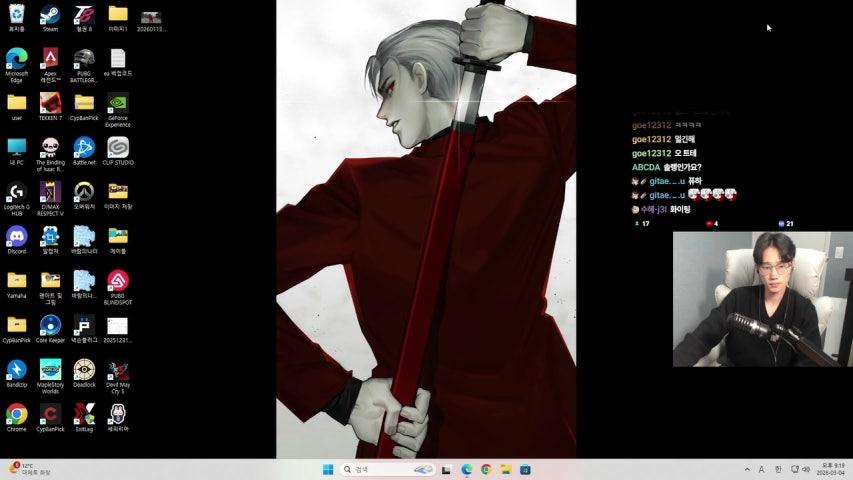Open the Discord desktop shortcut
The width and height of the screenshot is (853, 480).
16,236
